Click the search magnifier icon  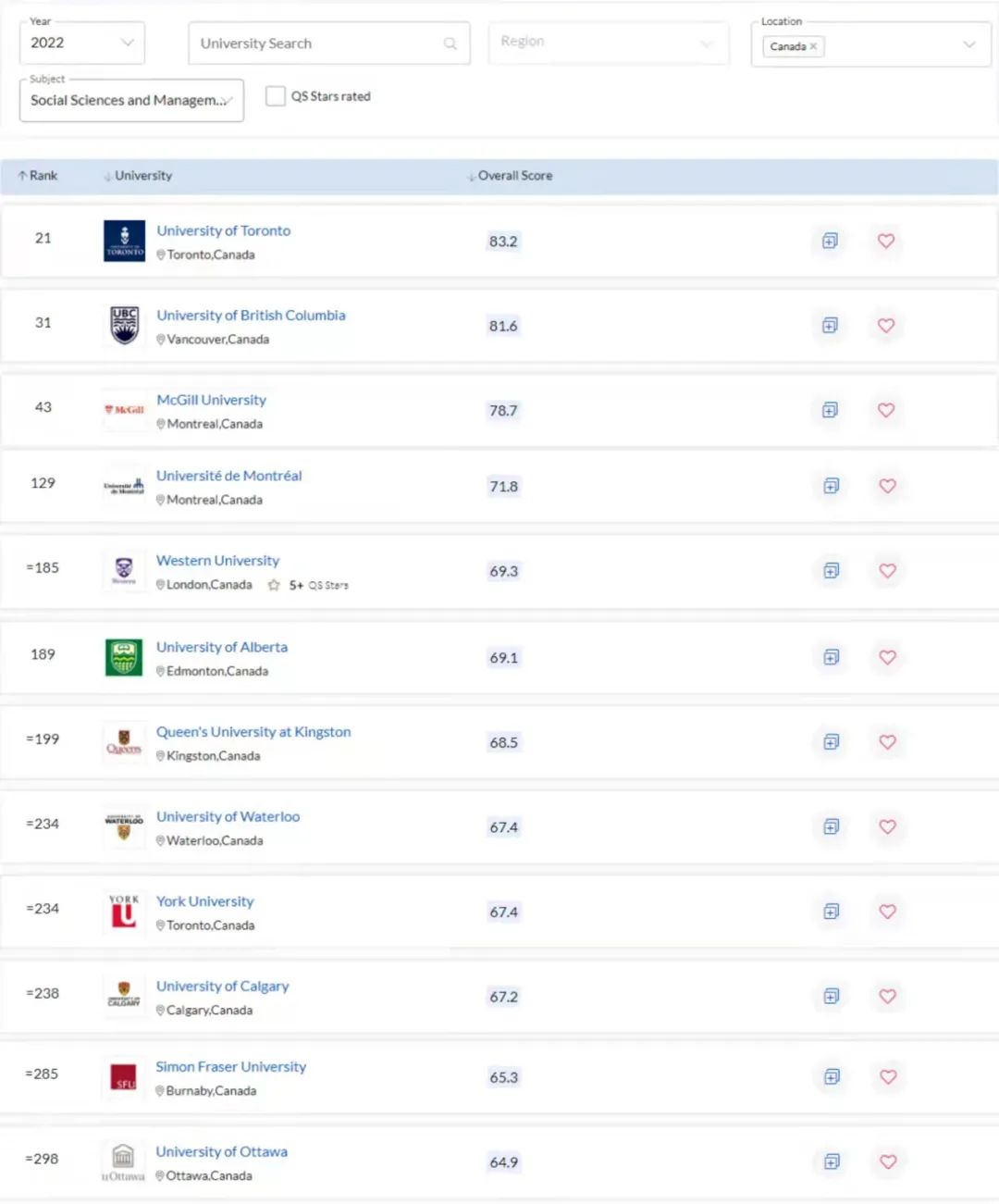click(x=450, y=43)
